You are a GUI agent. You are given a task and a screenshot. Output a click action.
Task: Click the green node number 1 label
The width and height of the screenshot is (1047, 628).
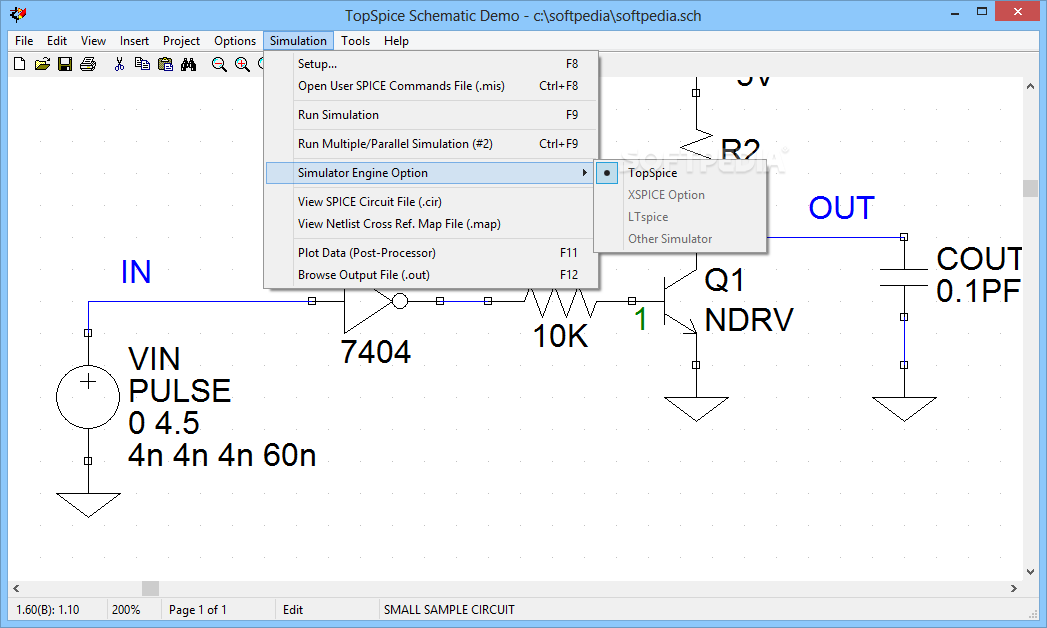641,319
